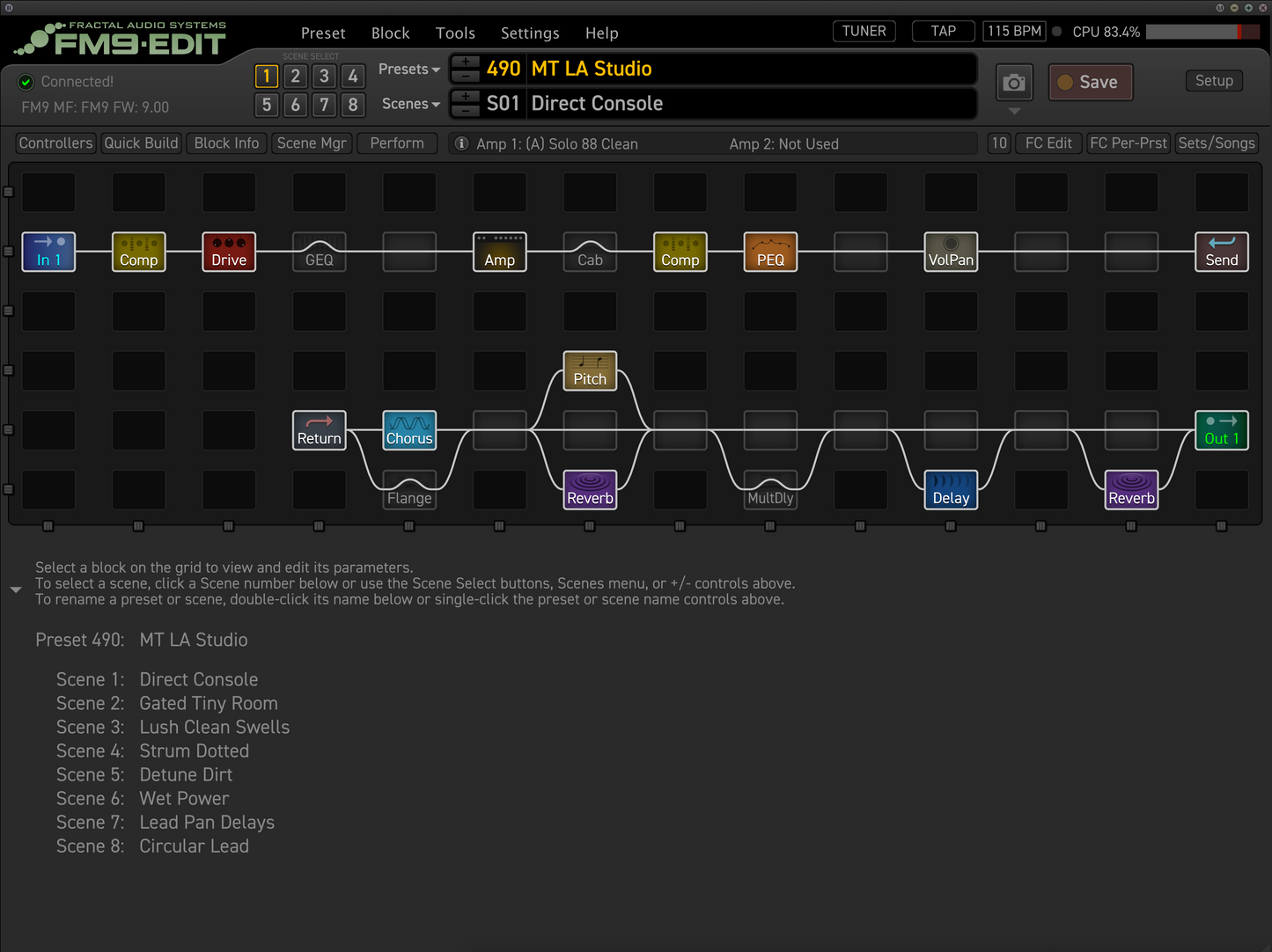Select the Amp block in the chain
The height and width of the screenshot is (952, 1272).
tap(499, 252)
